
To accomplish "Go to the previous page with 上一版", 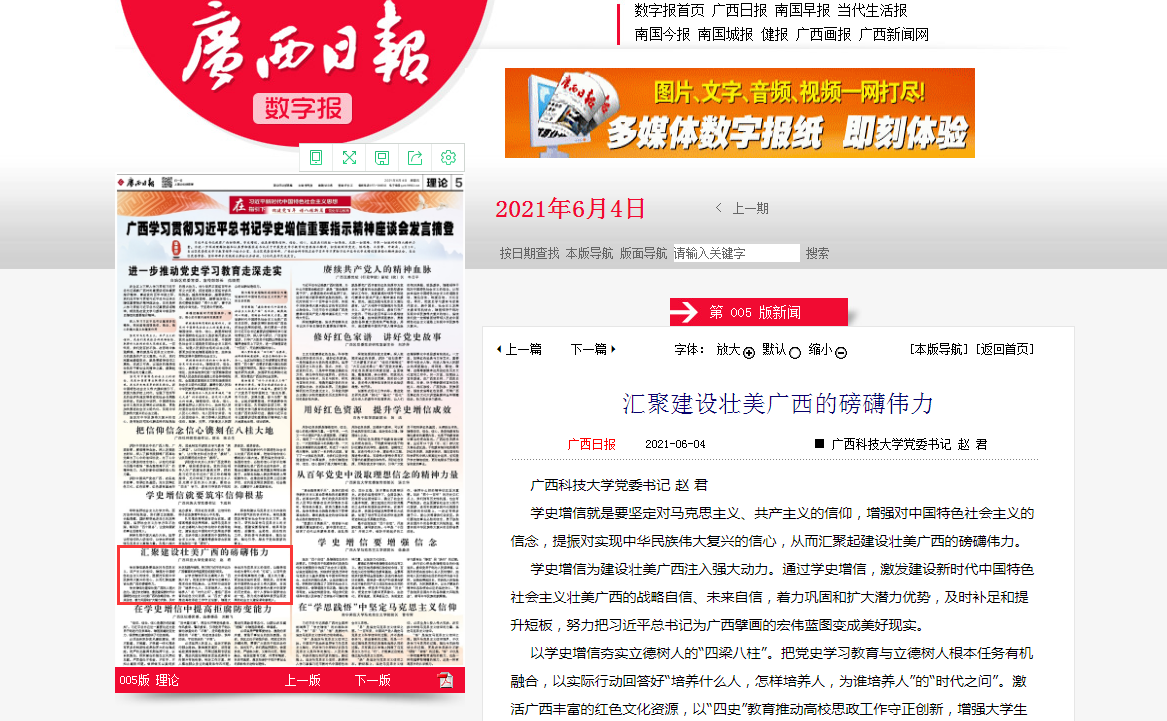I will click(303, 680).
